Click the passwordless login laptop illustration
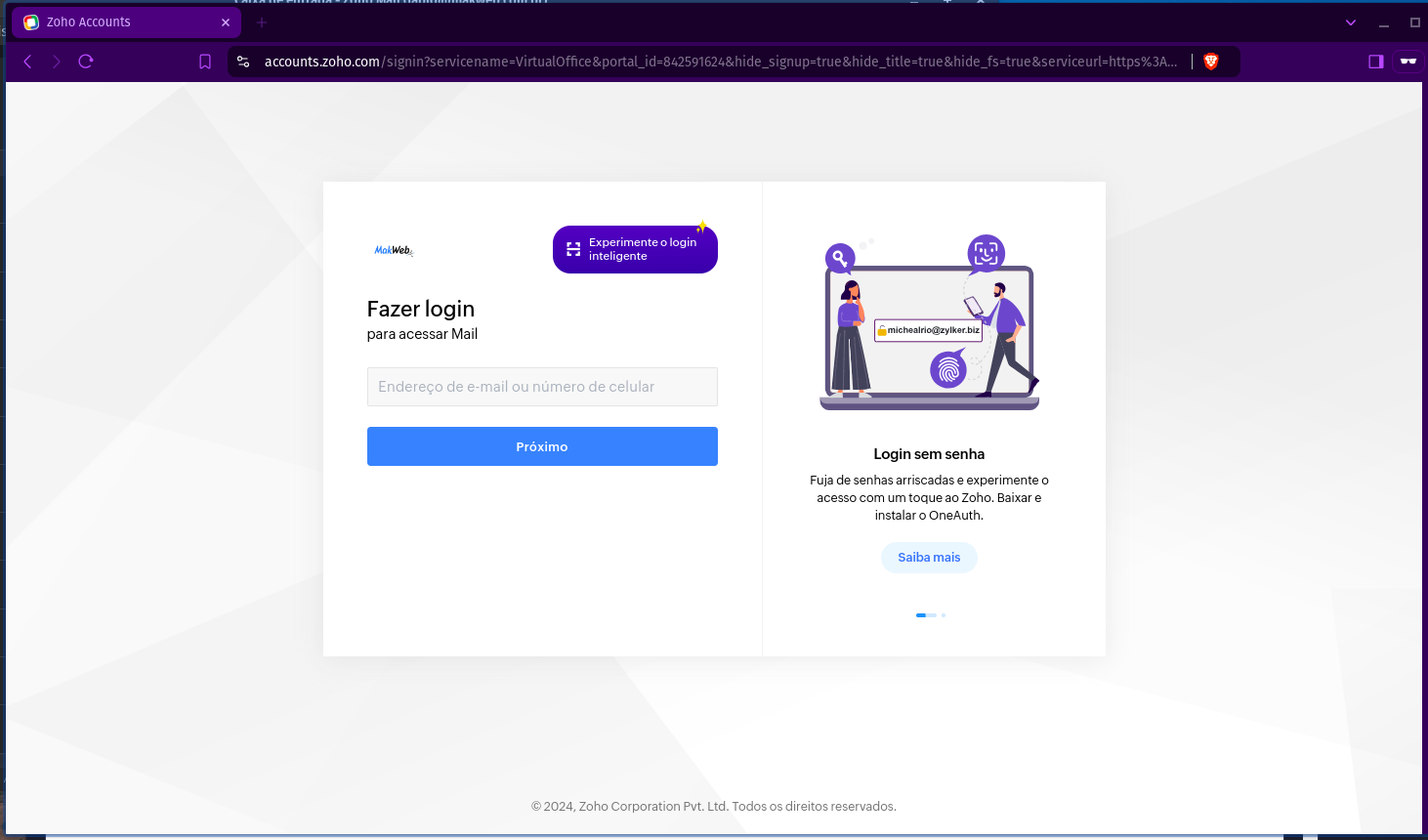The image size is (1428, 840). [x=929, y=324]
